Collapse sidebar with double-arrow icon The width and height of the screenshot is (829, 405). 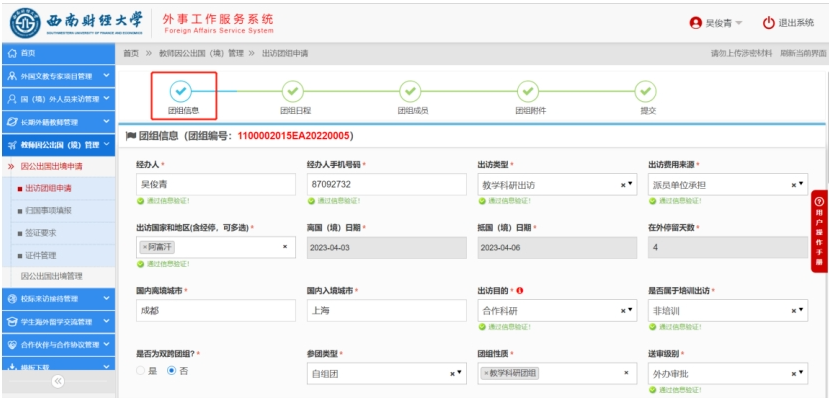(57, 381)
